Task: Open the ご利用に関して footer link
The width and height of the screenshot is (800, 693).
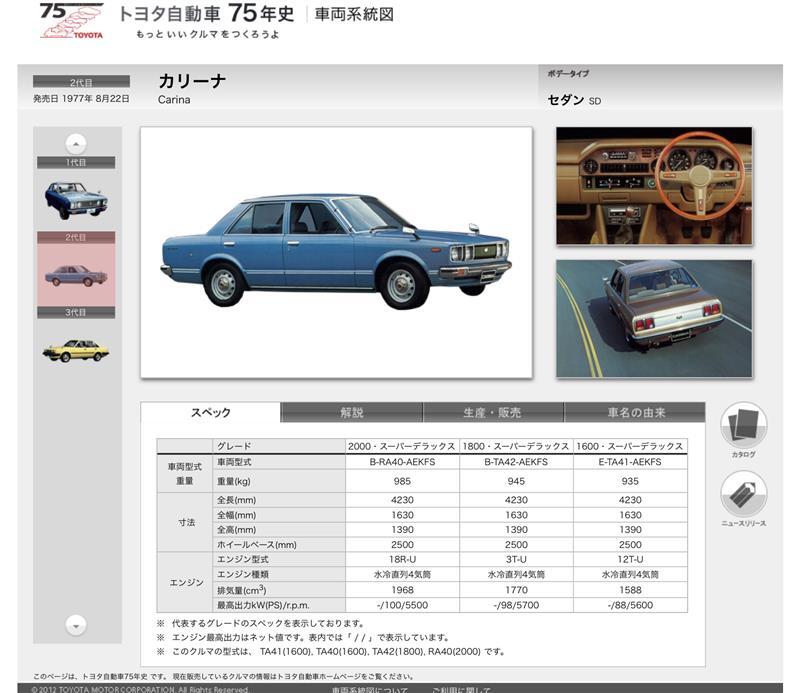Action: [461, 689]
